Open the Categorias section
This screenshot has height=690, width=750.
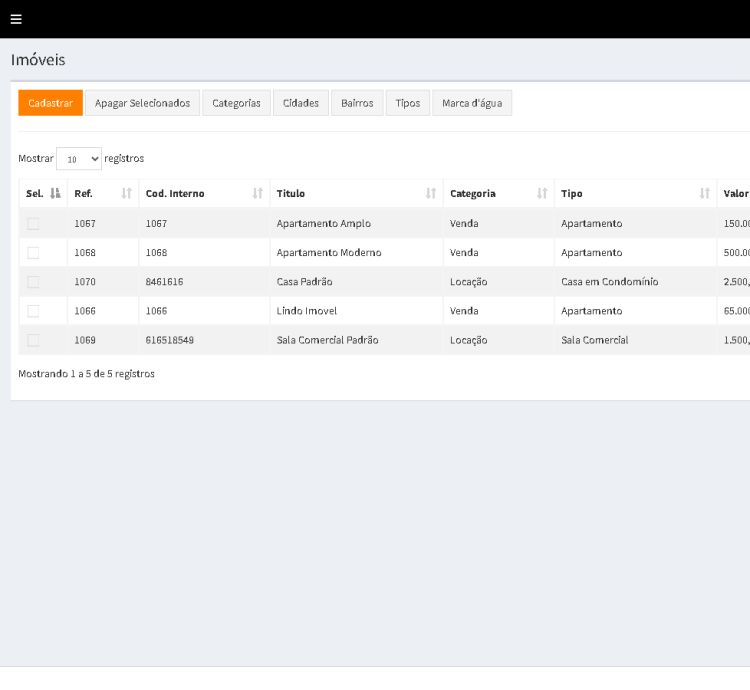236,103
